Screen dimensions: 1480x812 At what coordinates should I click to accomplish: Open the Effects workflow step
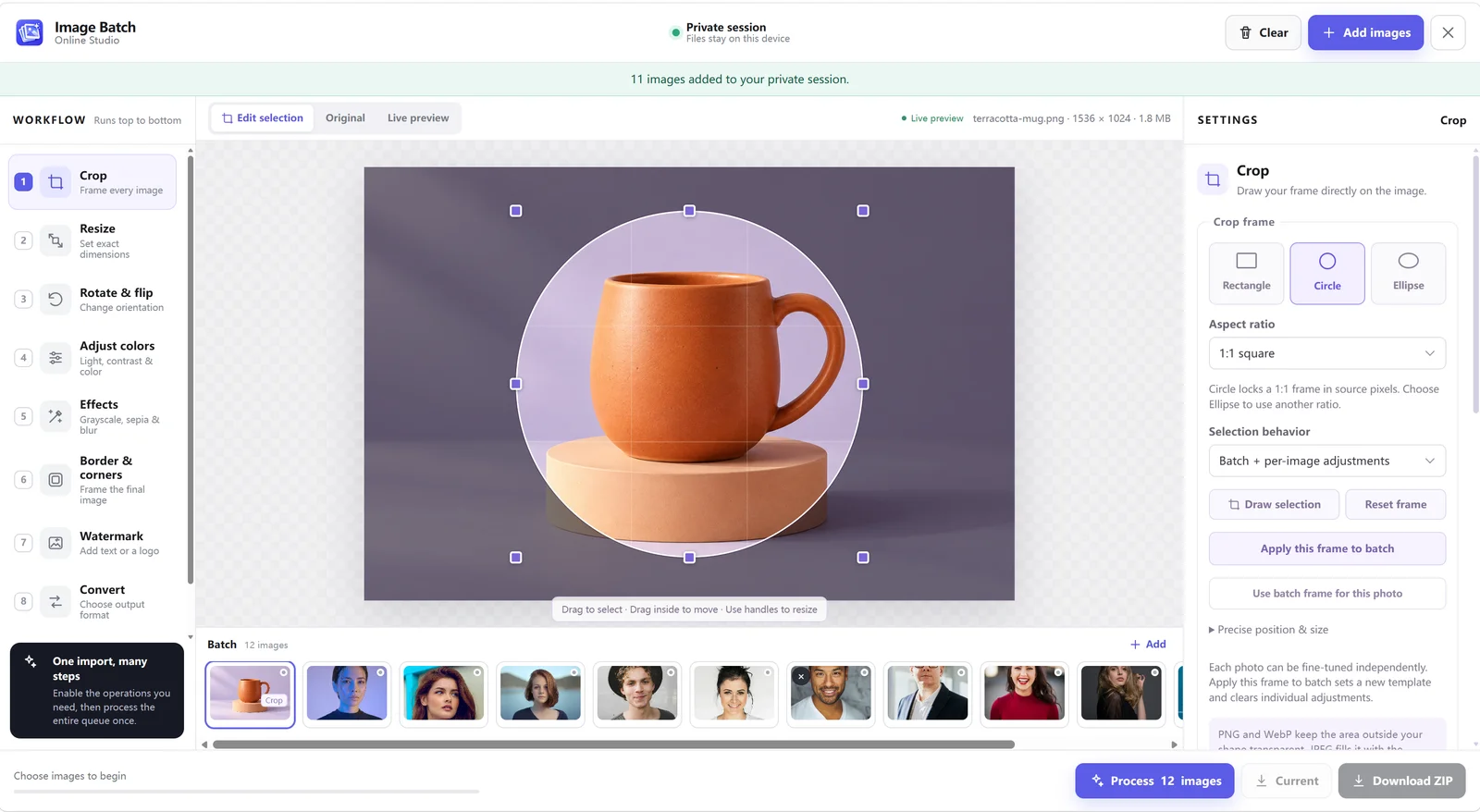pyautogui.click(x=92, y=416)
